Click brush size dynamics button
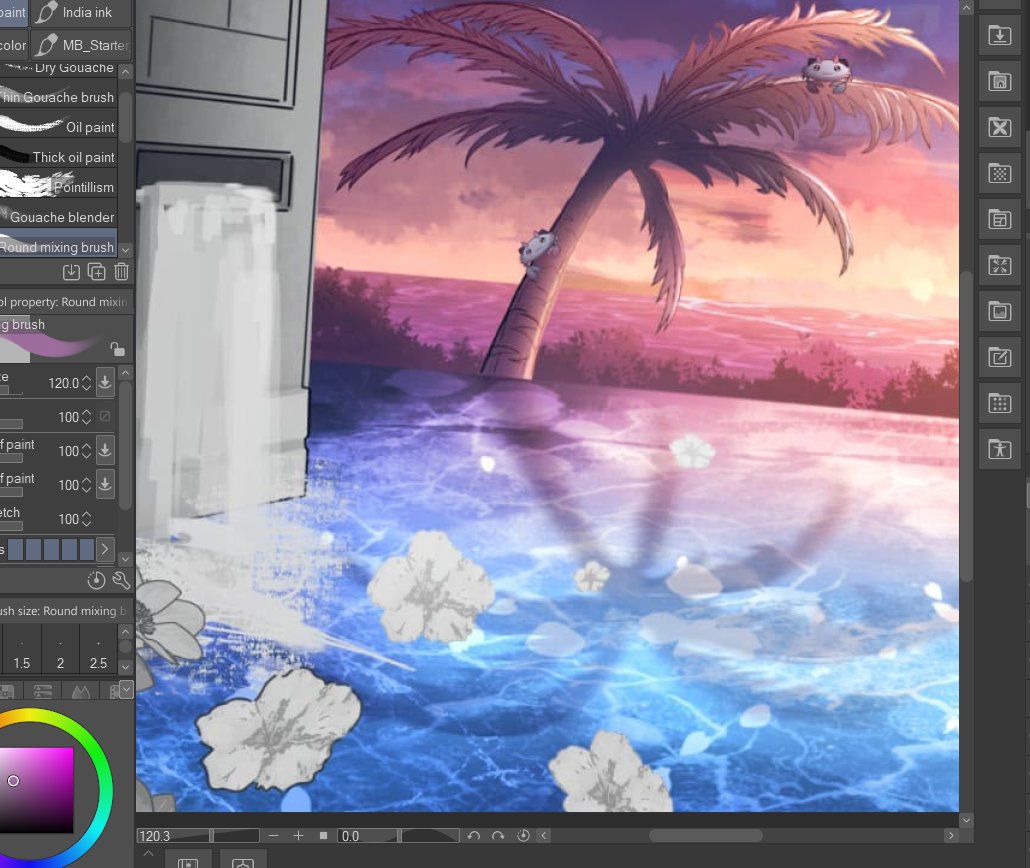 (x=105, y=382)
